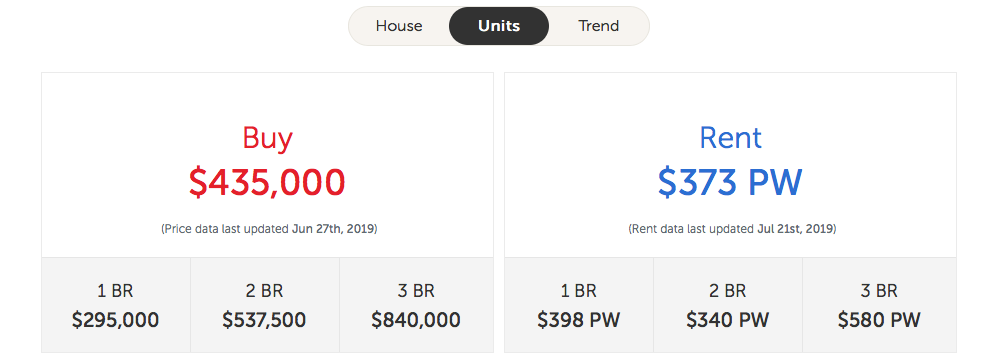The image size is (985, 360).
Task: Click the Jul 21st, 2019 date text
Action: click(x=795, y=229)
